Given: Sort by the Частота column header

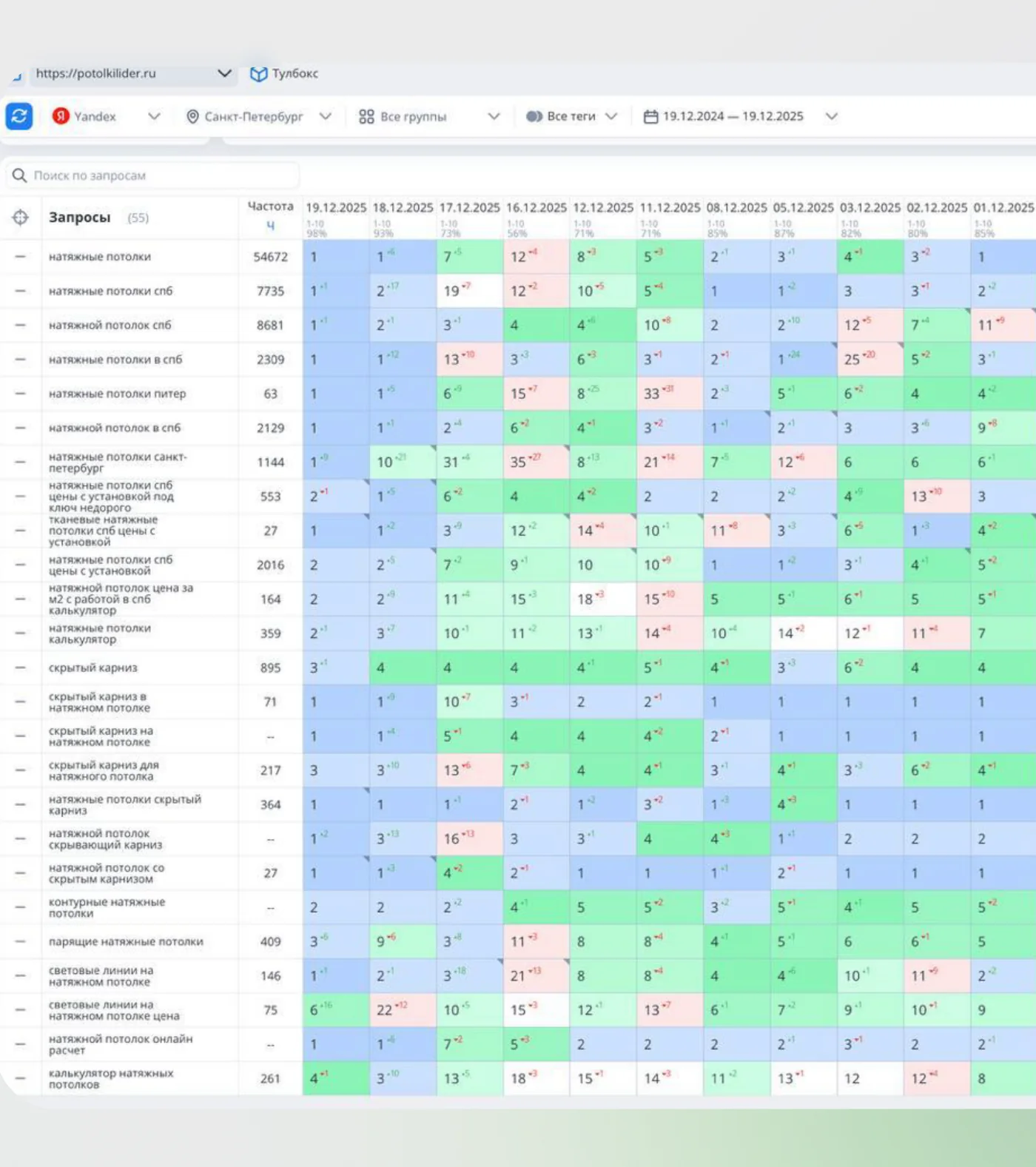Looking at the screenshot, I should 270,206.
